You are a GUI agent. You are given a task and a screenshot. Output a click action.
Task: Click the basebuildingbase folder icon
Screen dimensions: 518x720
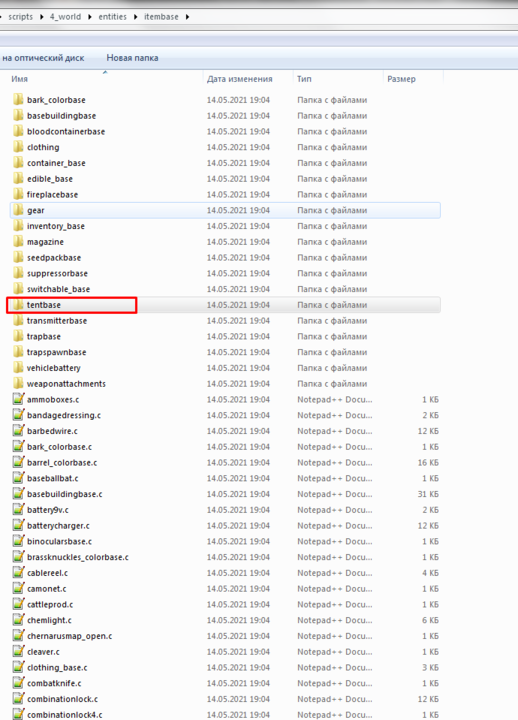[18, 115]
